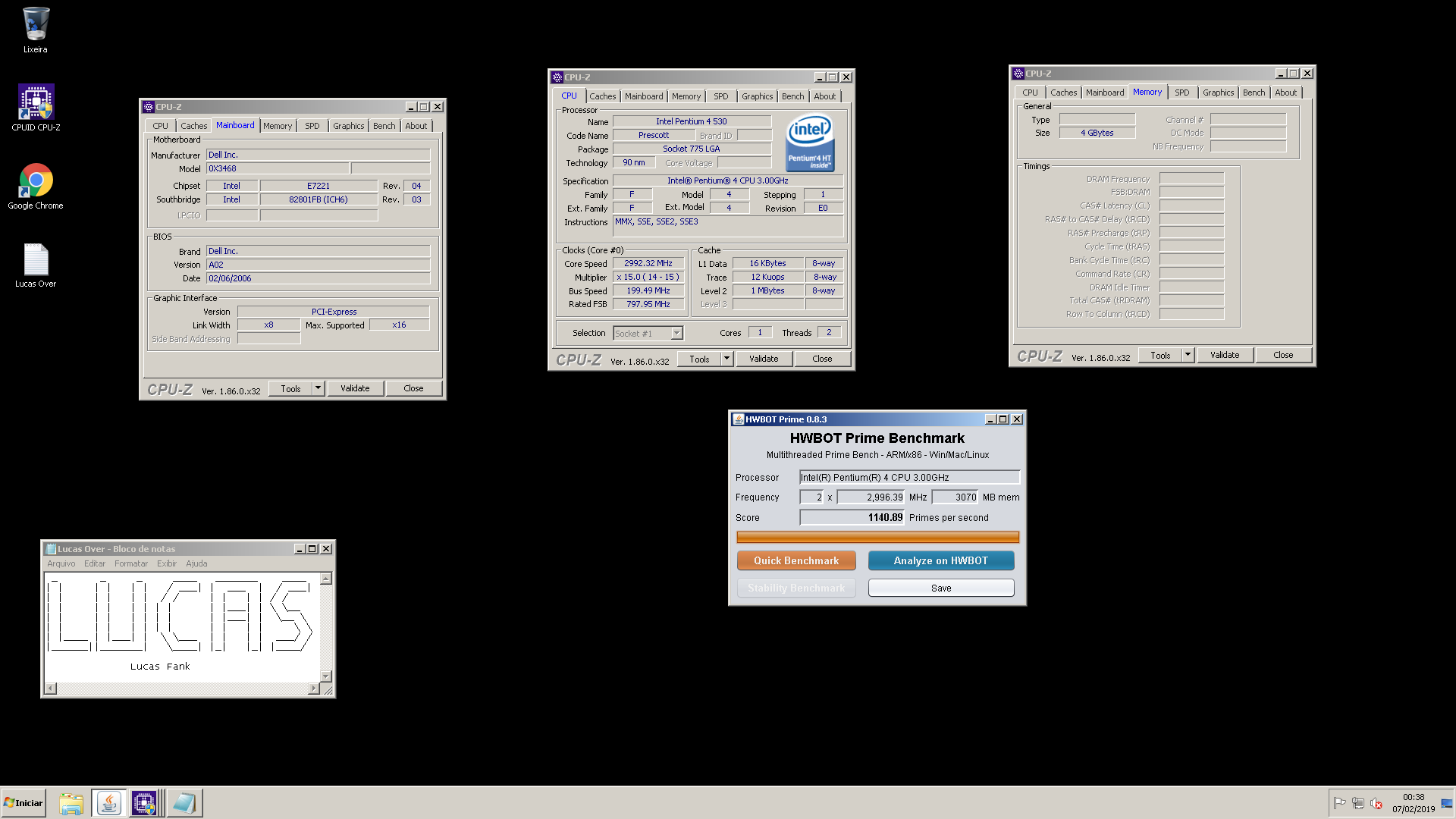The width and height of the screenshot is (1456, 819).
Task: Switch to Memory tab in Mainboard window
Action: pos(278,126)
